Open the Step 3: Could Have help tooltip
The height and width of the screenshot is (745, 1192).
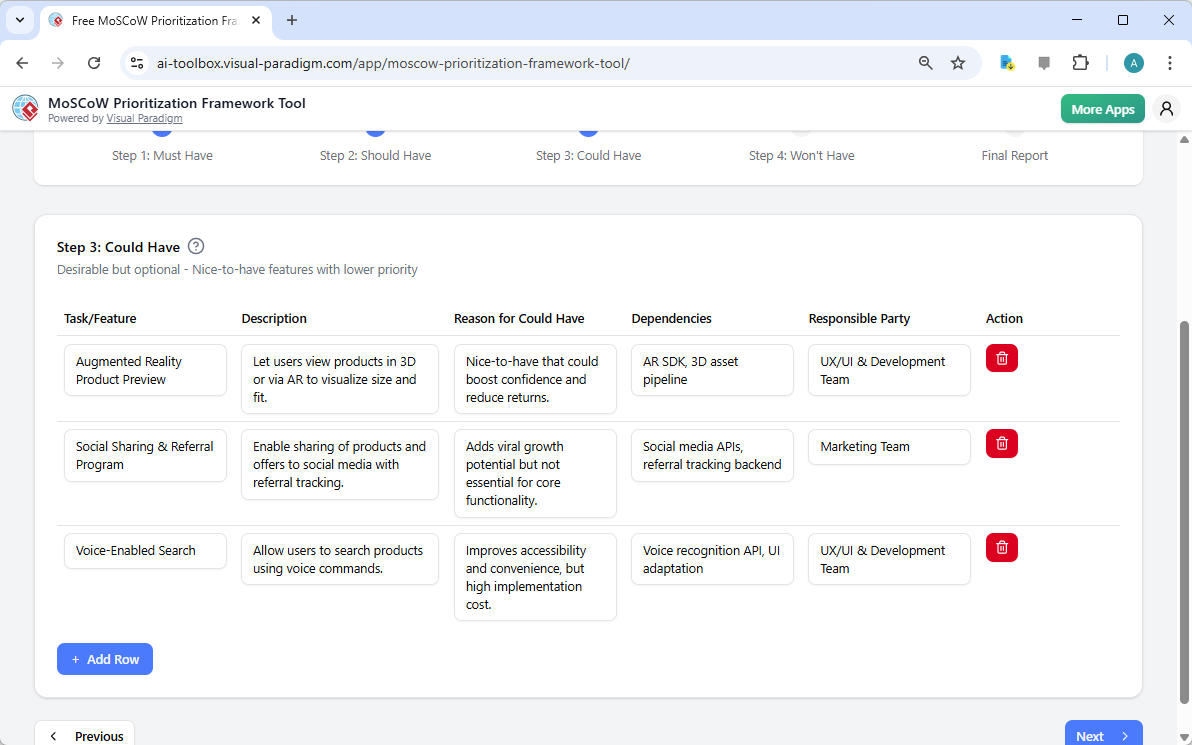coord(196,246)
